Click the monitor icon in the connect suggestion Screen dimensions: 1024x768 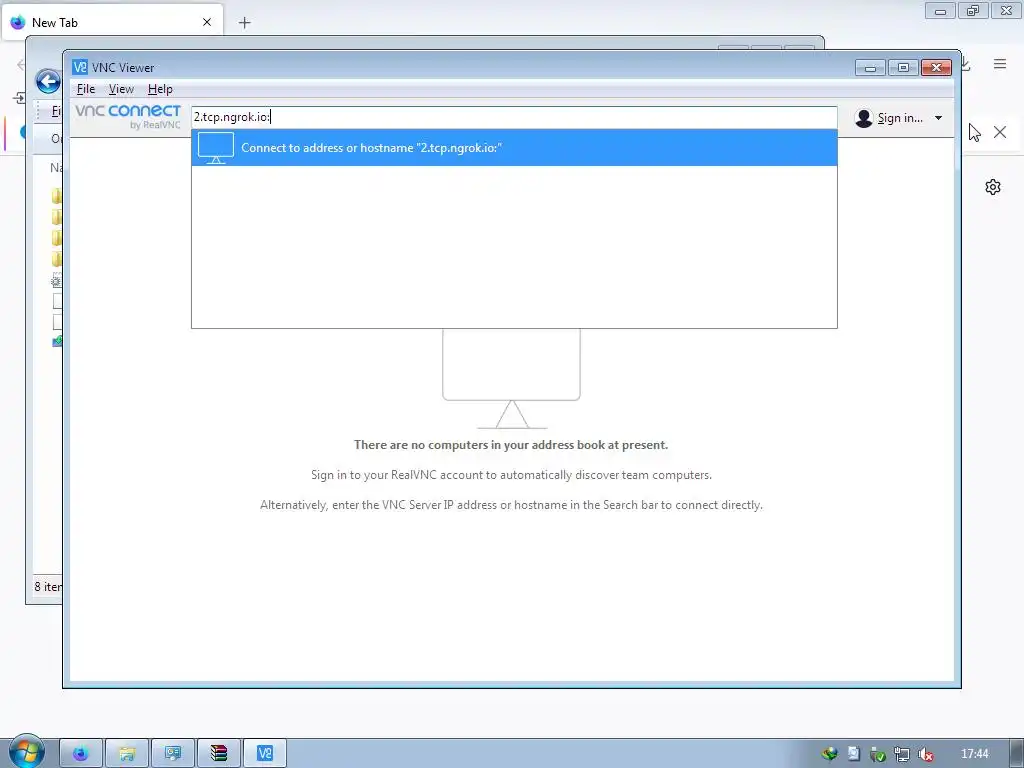(x=216, y=148)
